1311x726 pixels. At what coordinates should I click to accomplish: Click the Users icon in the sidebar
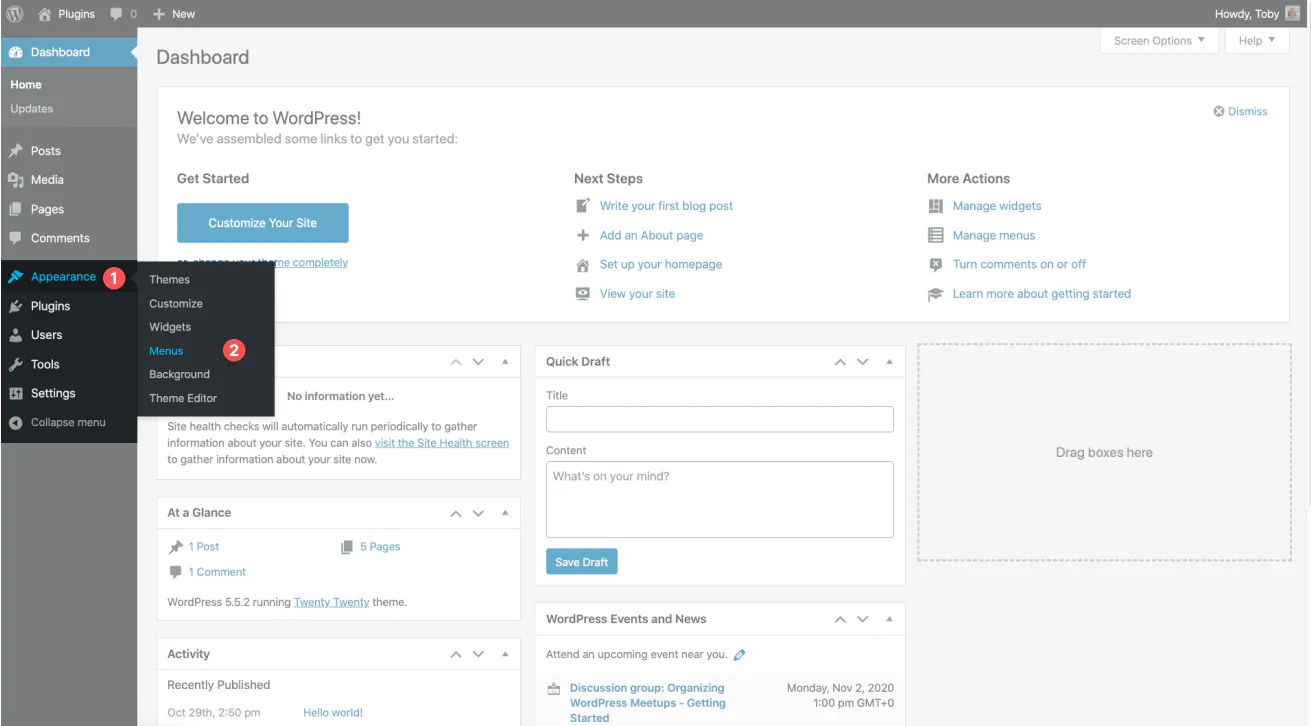point(16,335)
